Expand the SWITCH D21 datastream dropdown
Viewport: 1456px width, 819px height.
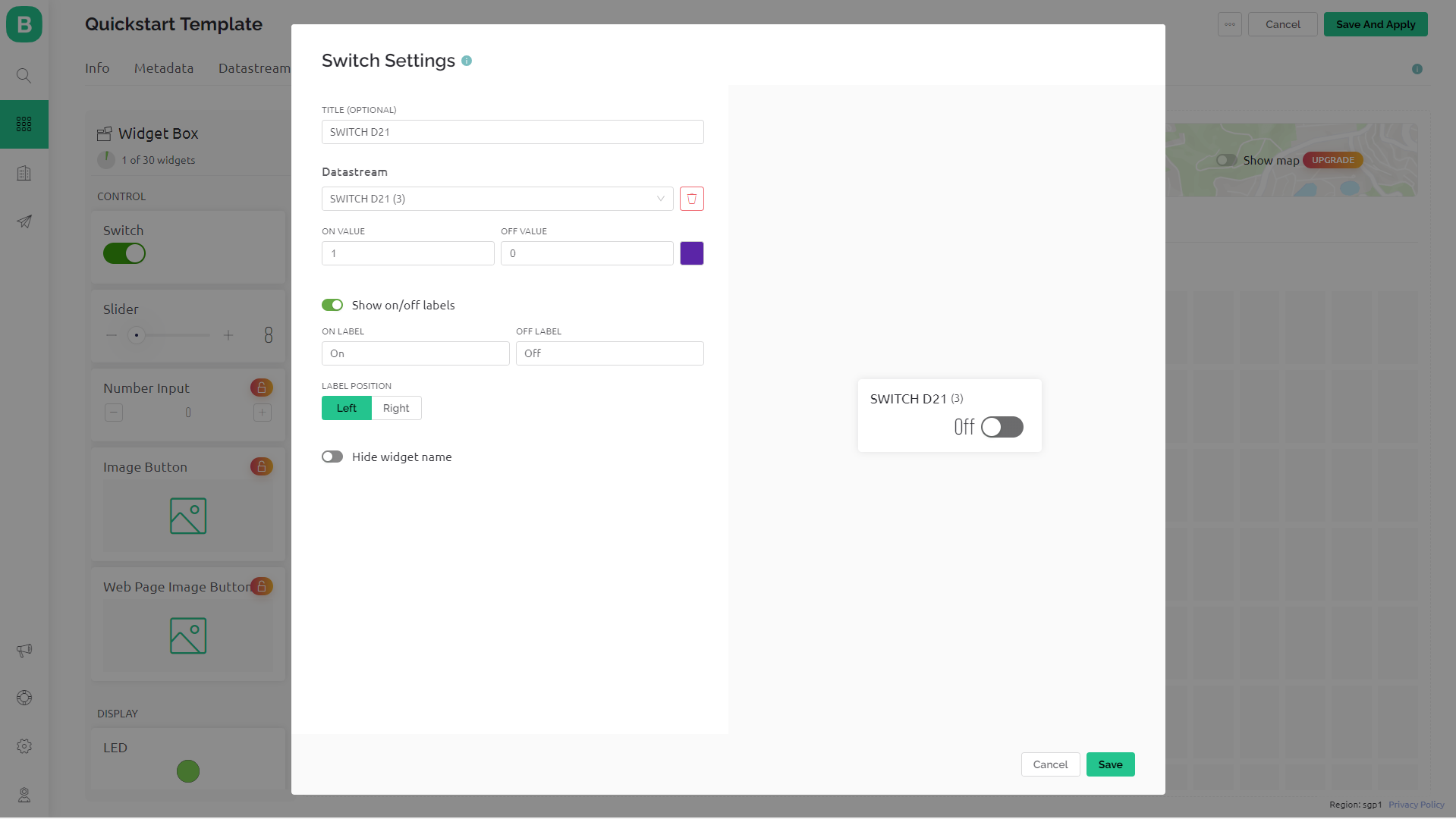pyautogui.click(x=497, y=199)
